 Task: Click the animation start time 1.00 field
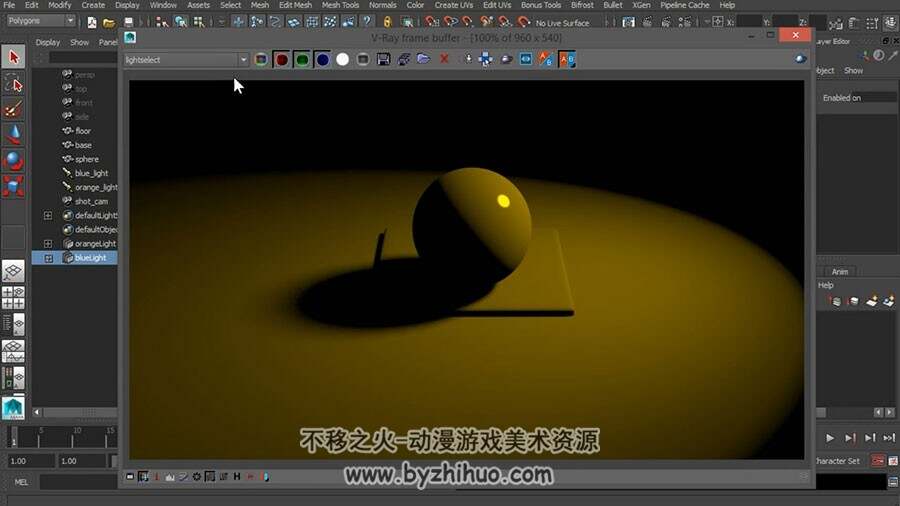32,461
